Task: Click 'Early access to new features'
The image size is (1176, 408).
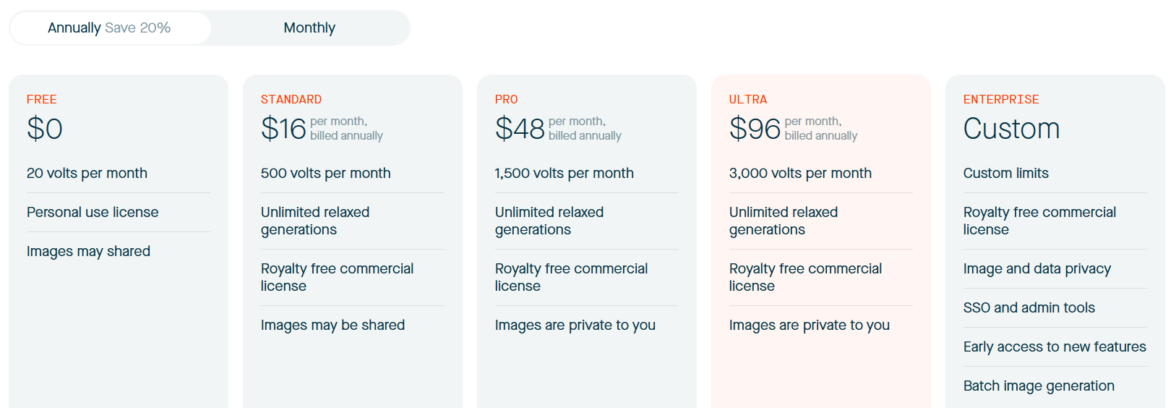Action: 1054,347
